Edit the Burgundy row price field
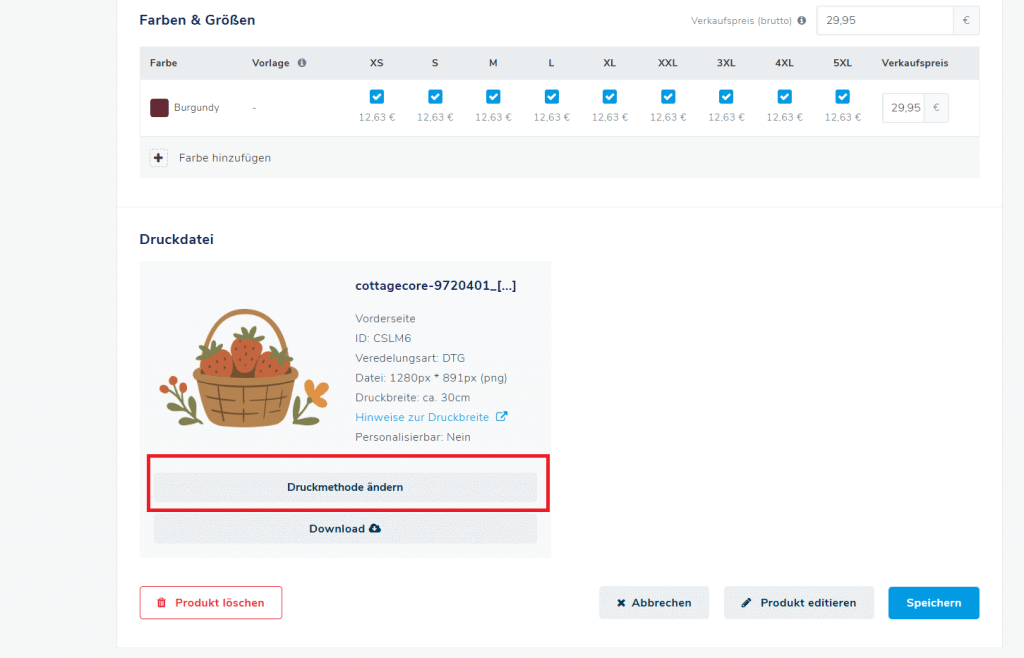Viewport: 1024px width, 658px height. tap(903, 108)
